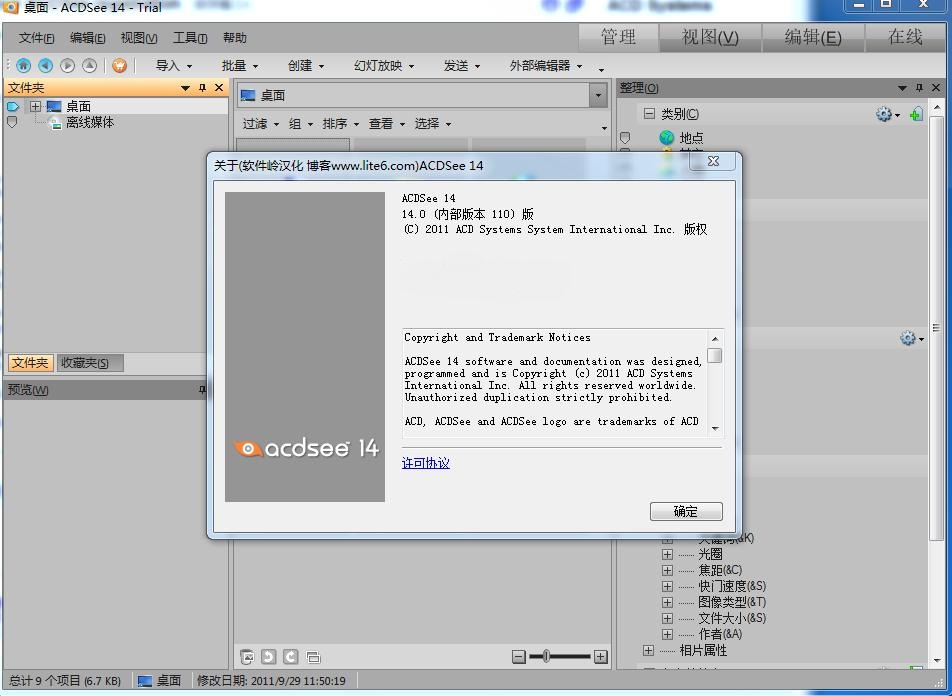
Task: Pin the 预览 panel with pushpin icon
Action: tap(202, 390)
